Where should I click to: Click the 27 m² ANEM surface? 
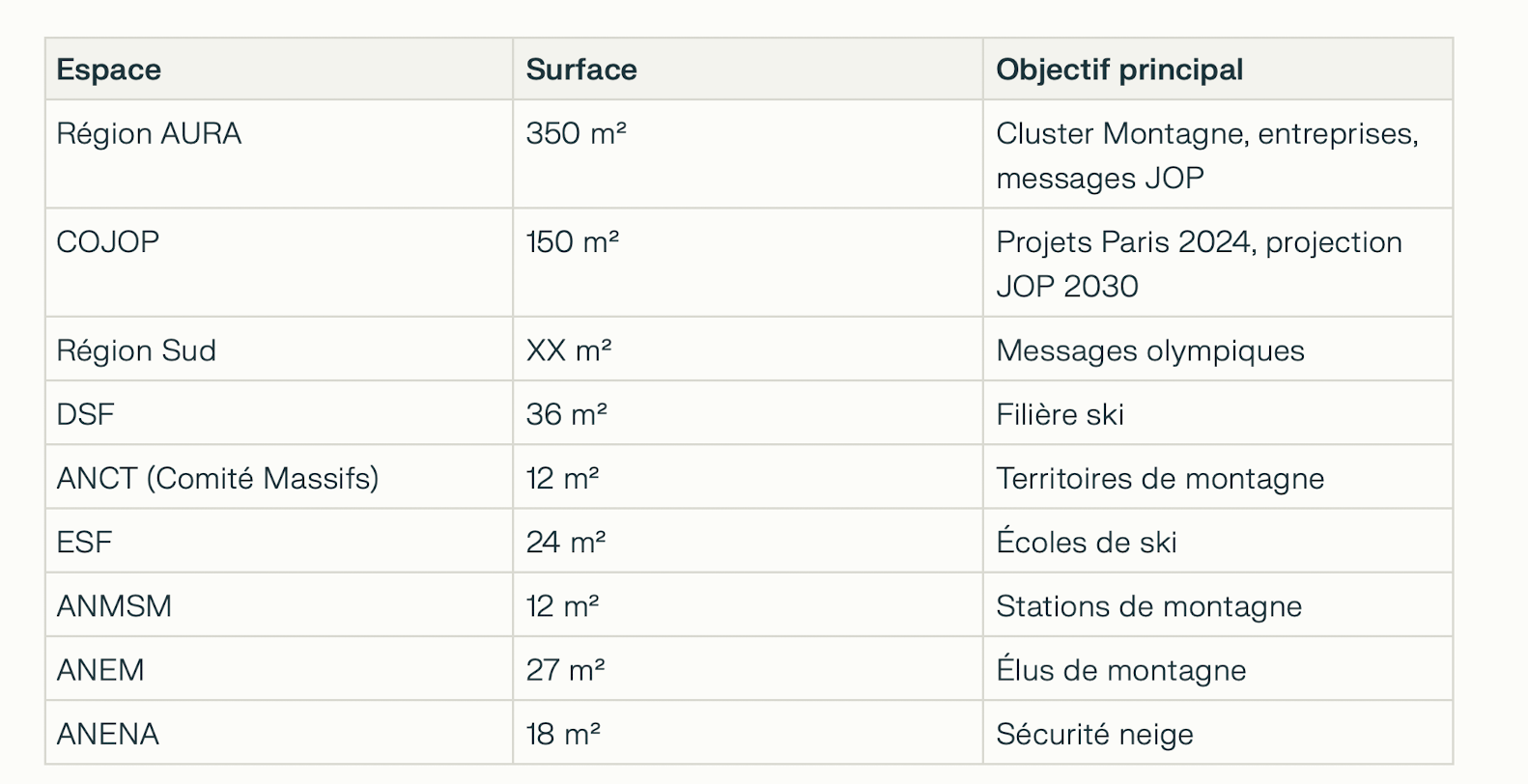pyautogui.click(x=566, y=669)
